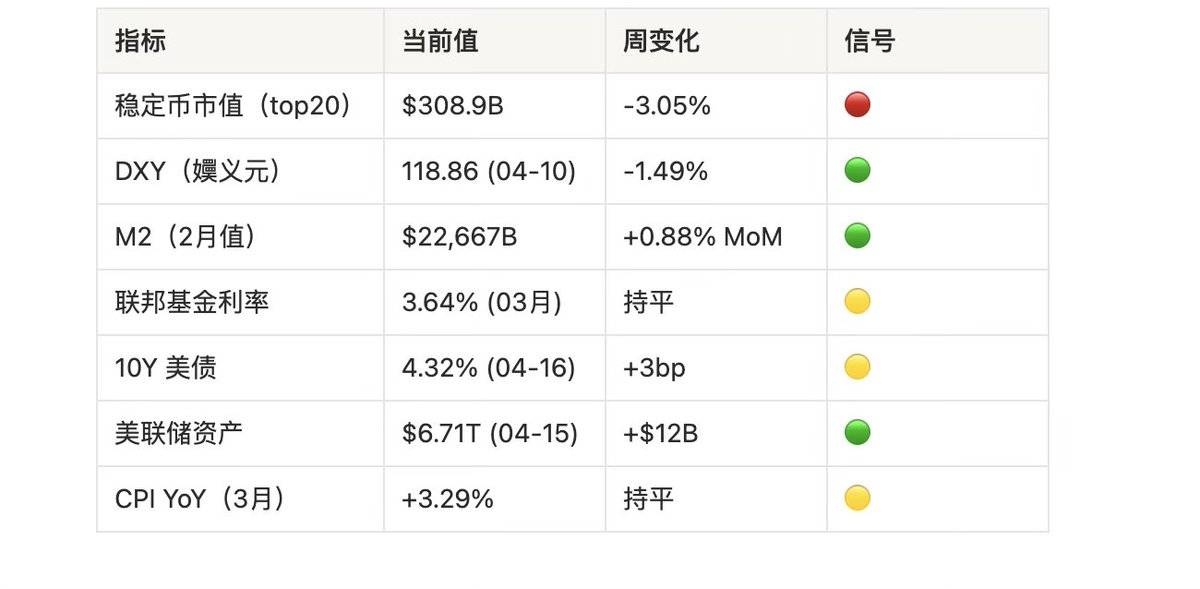Click the 当前值 column header
Image resolution: width=1200 pixels, height=589 pixels.
440,41
